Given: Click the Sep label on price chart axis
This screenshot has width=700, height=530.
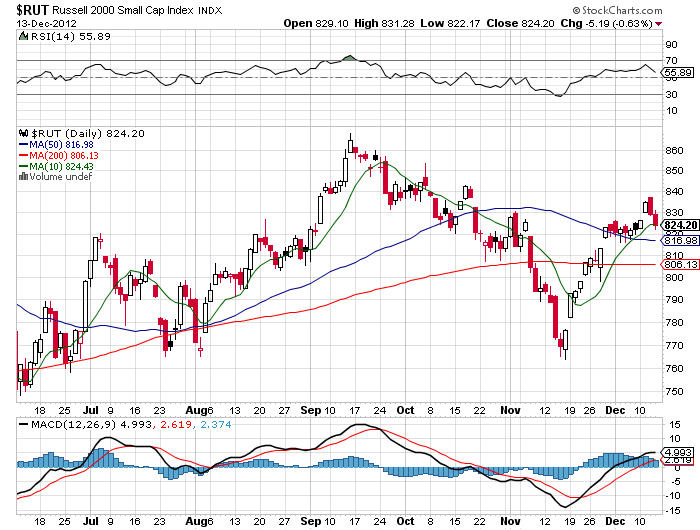Looking at the screenshot, I should pyautogui.click(x=310, y=410).
